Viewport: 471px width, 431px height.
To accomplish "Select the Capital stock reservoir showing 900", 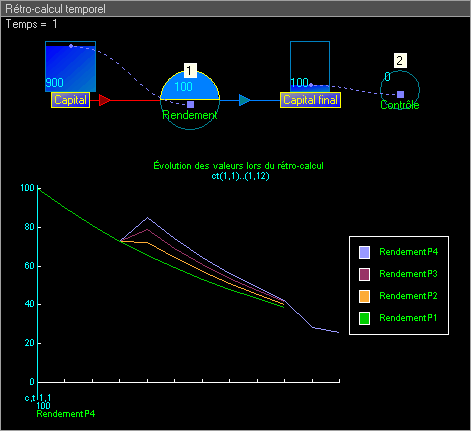I will coord(71,66).
